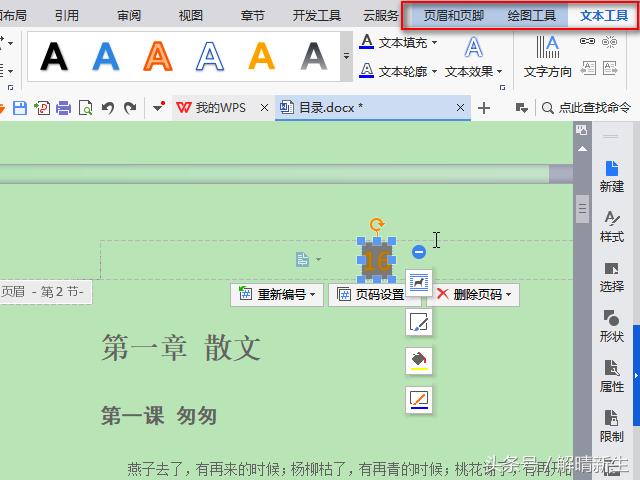The width and height of the screenshot is (640, 480).
Task: Click the shape outline floating icon
Action: coord(419,399)
